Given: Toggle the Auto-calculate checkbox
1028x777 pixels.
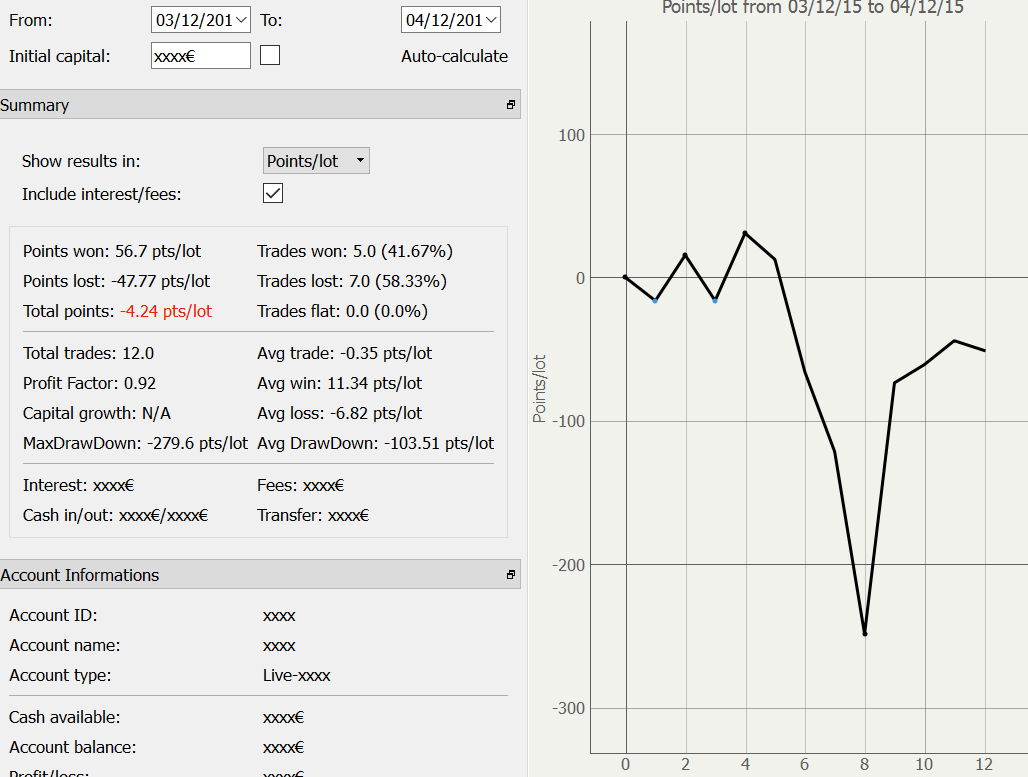Looking at the screenshot, I should tap(270, 56).
